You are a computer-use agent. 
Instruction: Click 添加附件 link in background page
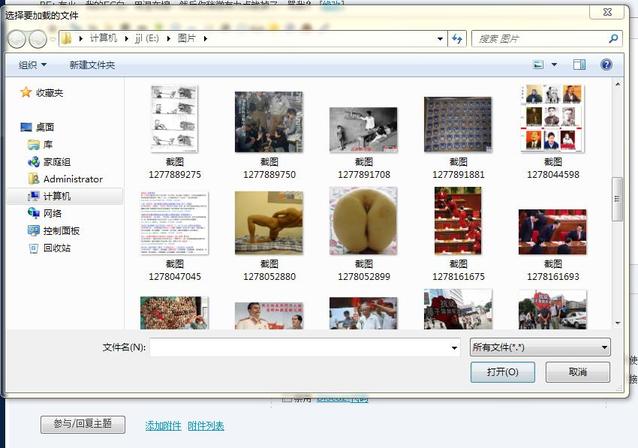163,426
